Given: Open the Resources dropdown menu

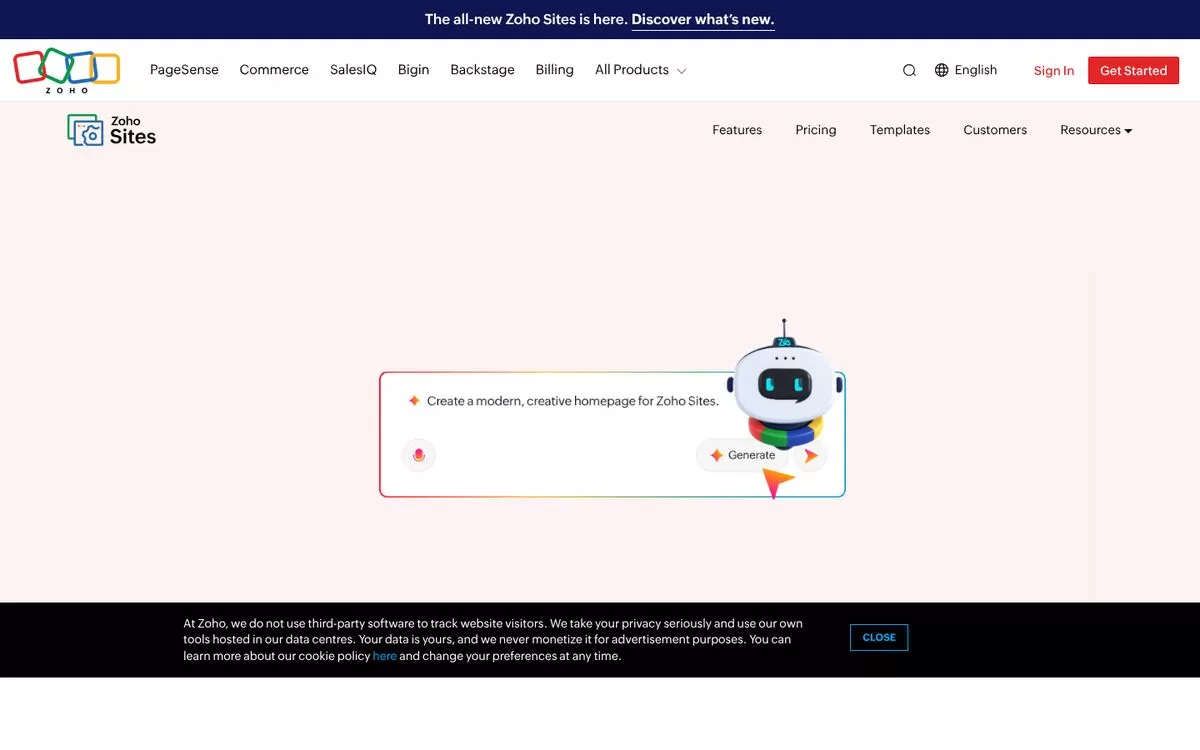Looking at the screenshot, I should pyautogui.click(x=1096, y=130).
